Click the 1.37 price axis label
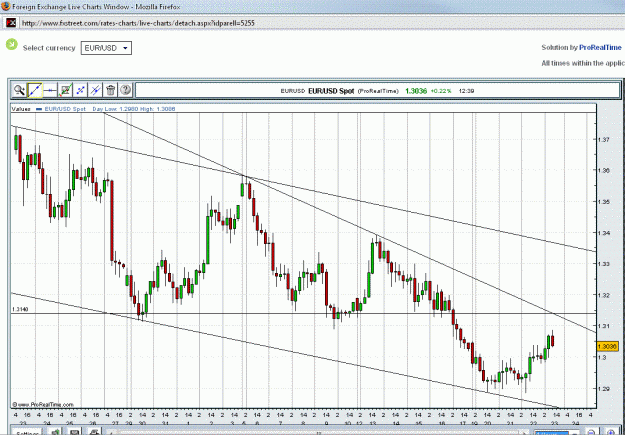This screenshot has height=435, width=625. (603, 140)
